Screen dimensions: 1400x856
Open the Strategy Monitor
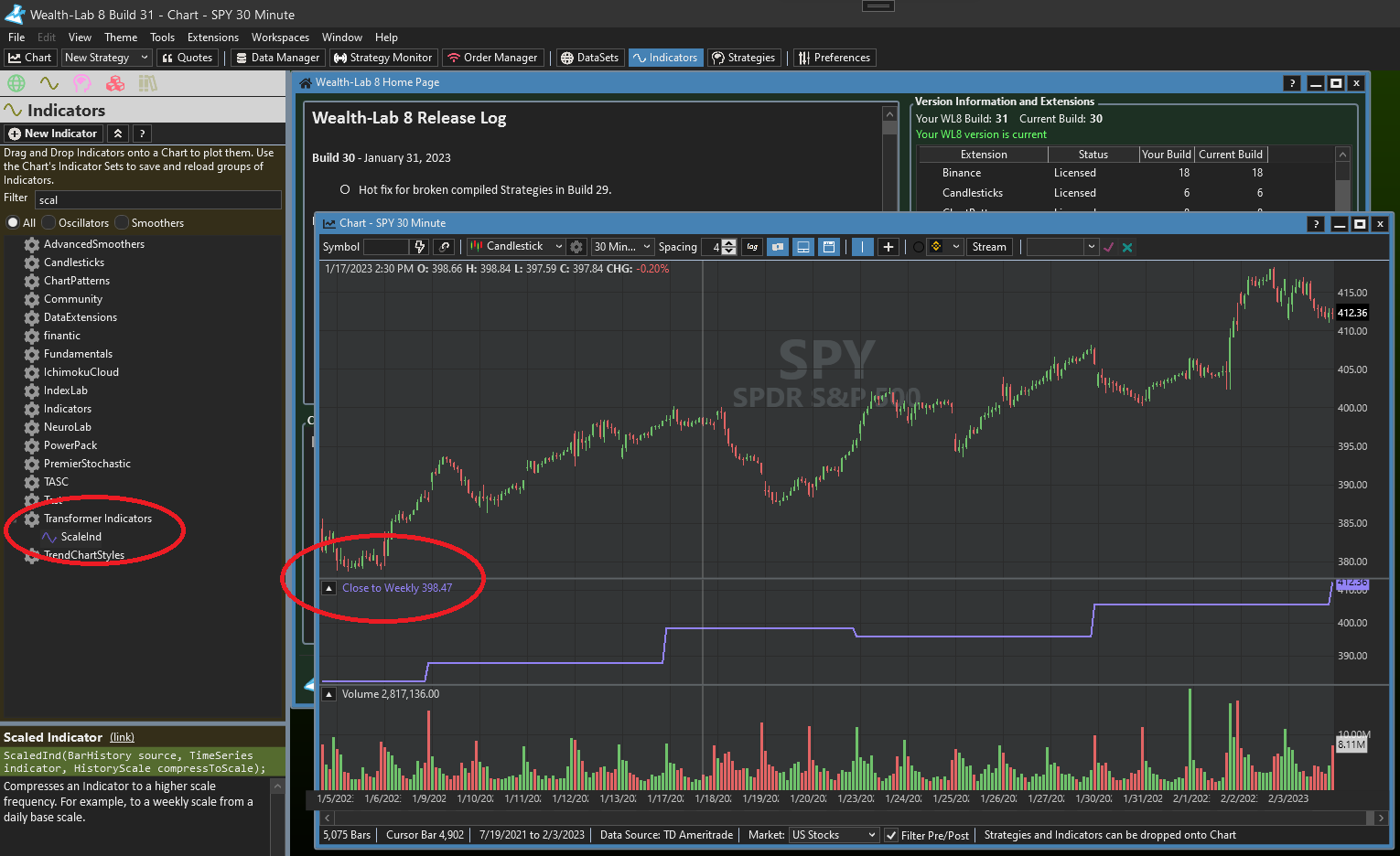pos(382,58)
